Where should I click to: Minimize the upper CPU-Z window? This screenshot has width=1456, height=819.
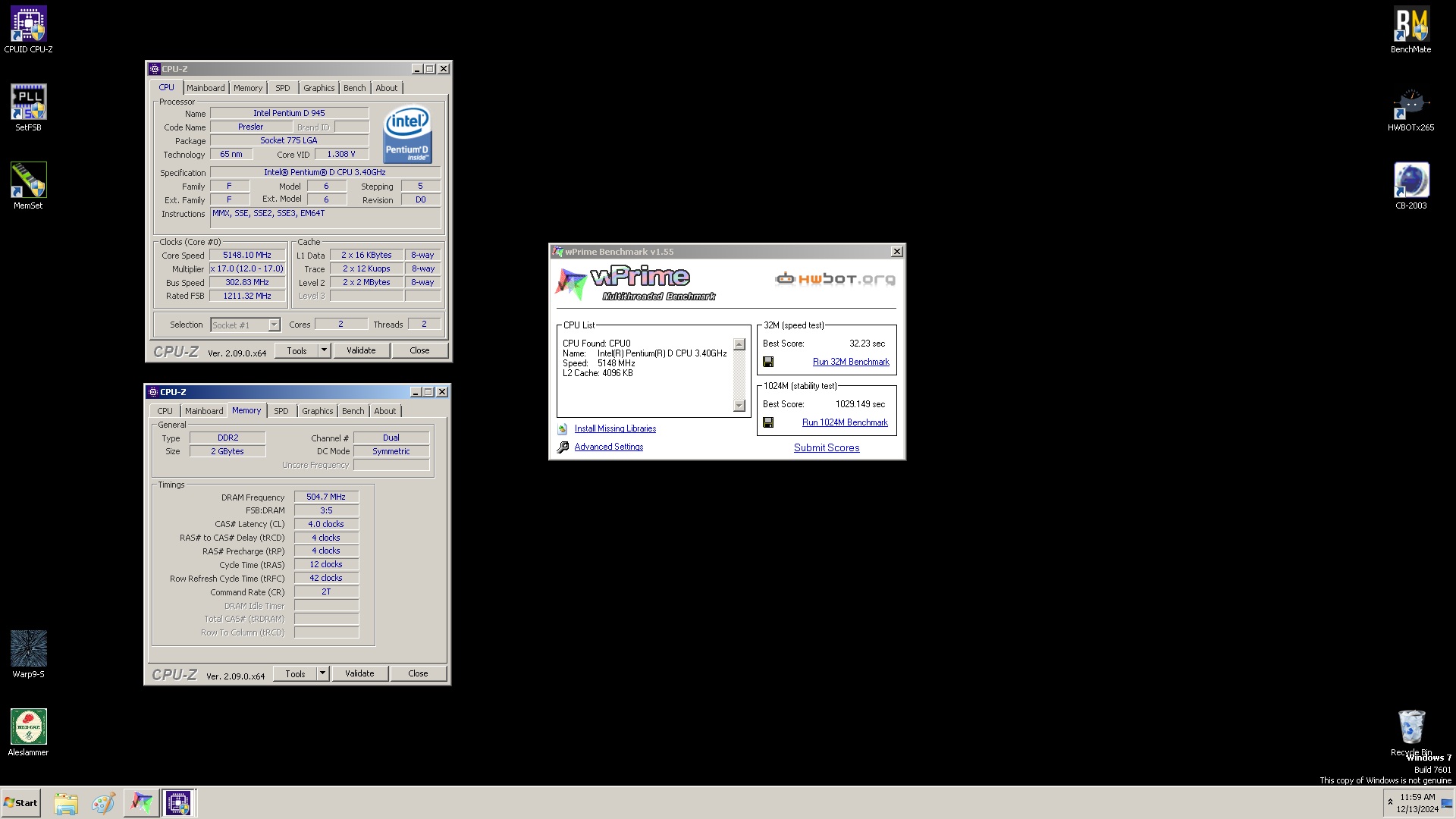[x=416, y=69]
